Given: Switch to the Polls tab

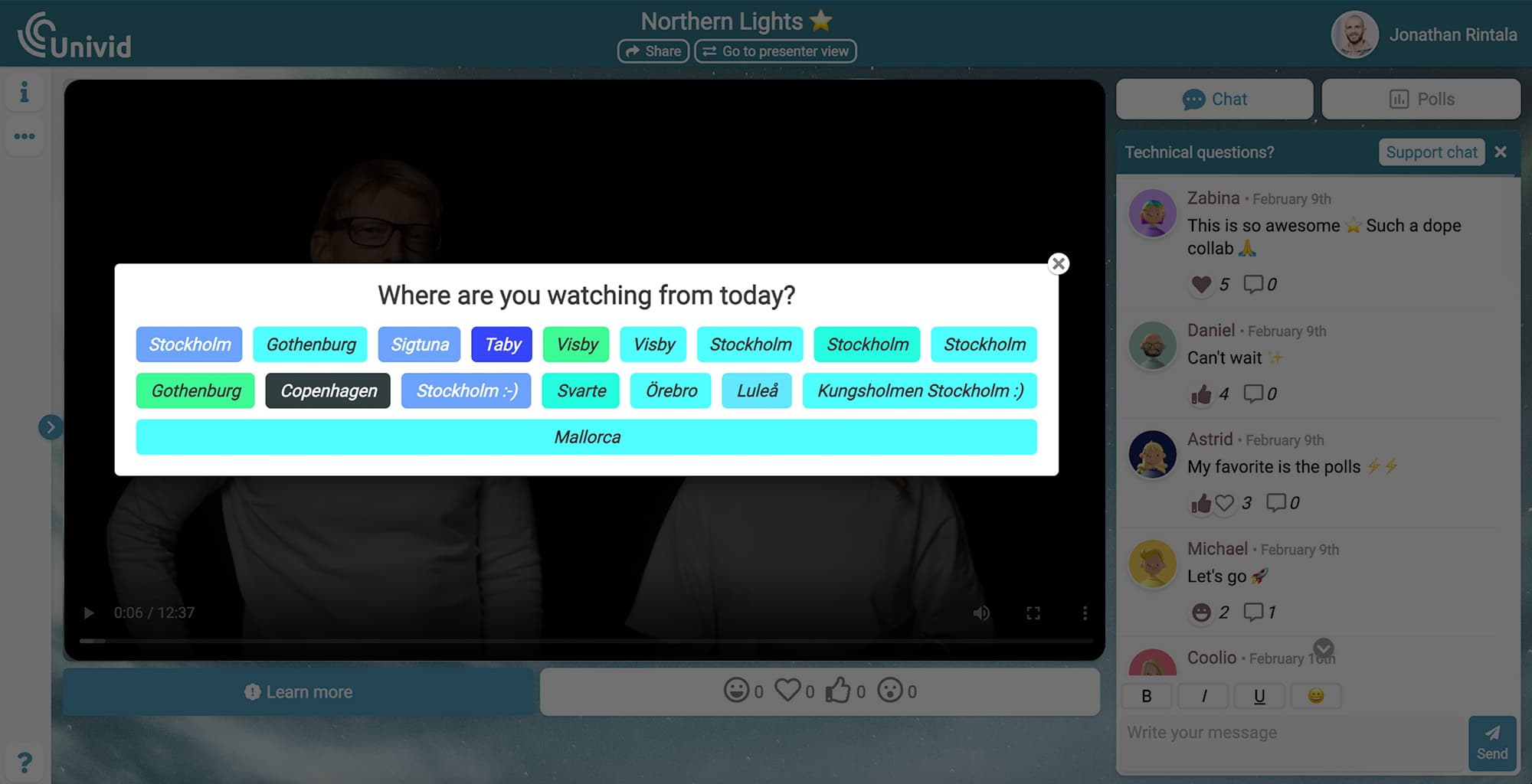Looking at the screenshot, I should coord(1421,100).
